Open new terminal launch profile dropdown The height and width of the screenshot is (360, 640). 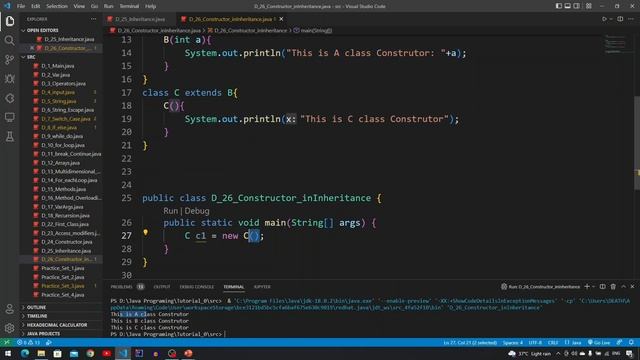coord(593,287)
